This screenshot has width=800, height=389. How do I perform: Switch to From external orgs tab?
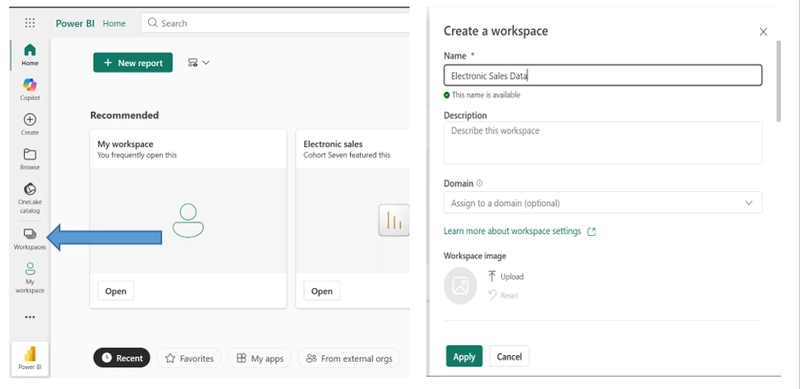pos(349,358)
